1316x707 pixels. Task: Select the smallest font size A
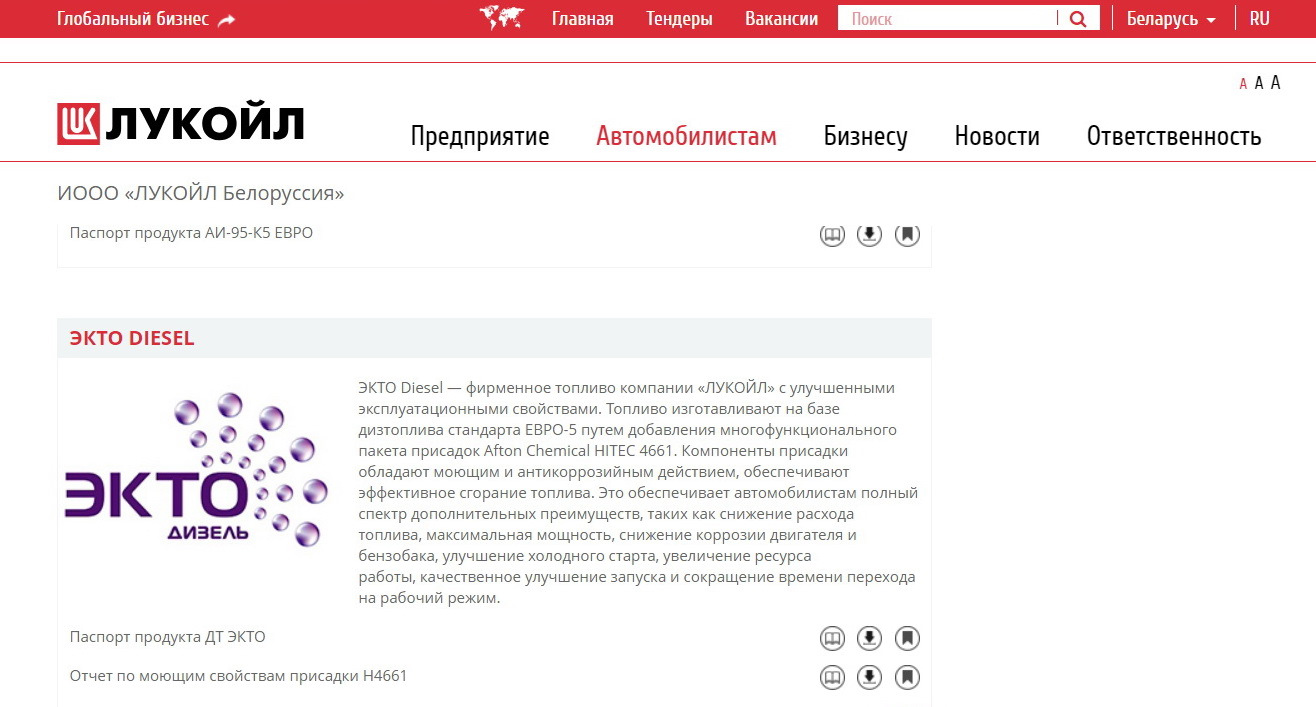(1243, 84)
